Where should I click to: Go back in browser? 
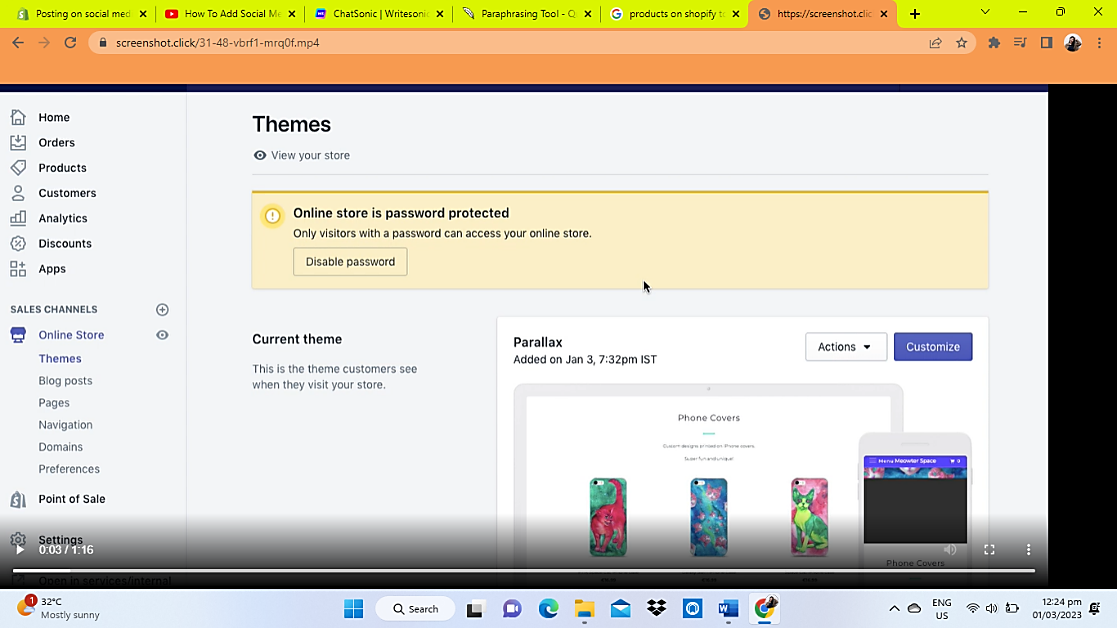point(18,43)
